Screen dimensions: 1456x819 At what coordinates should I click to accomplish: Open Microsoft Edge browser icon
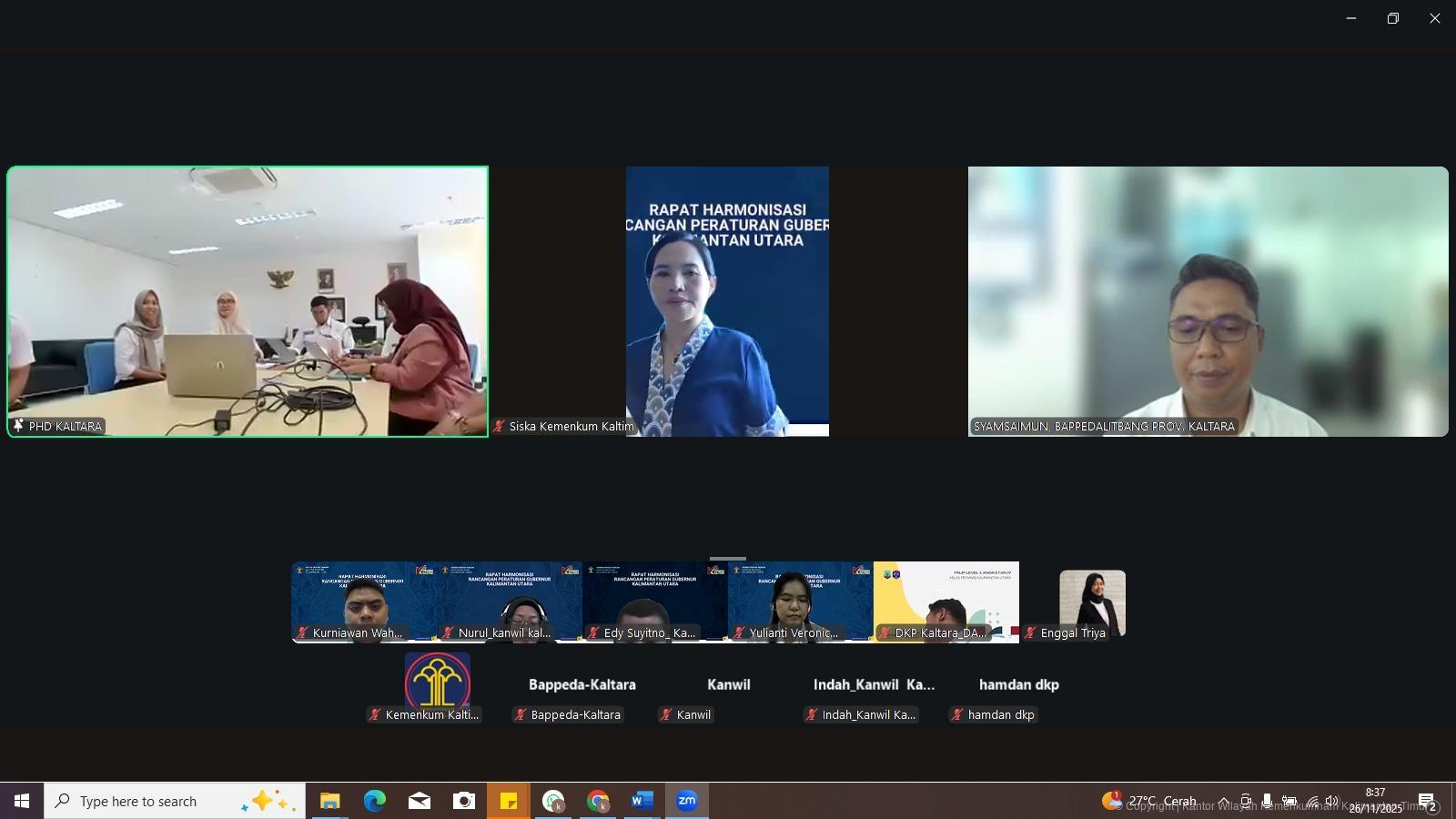point(374,801)
